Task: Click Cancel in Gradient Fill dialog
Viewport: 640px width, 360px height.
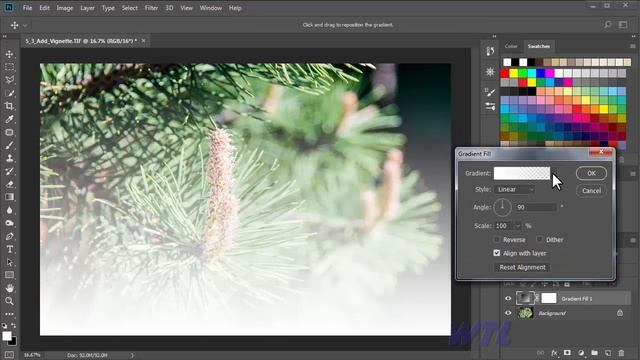Action: tap(591, 191)
